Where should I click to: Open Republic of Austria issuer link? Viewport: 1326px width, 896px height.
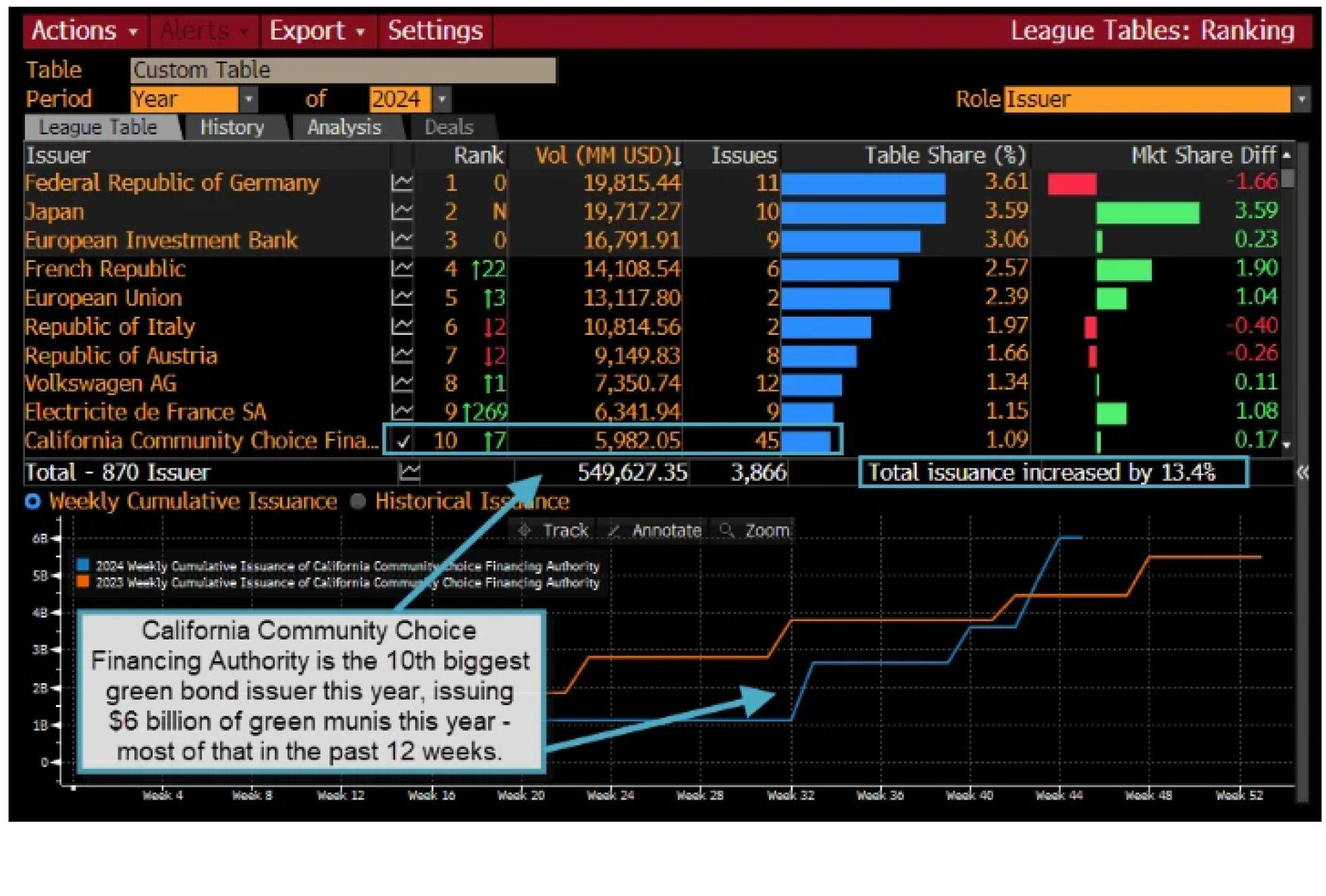[x=122, y=354]
